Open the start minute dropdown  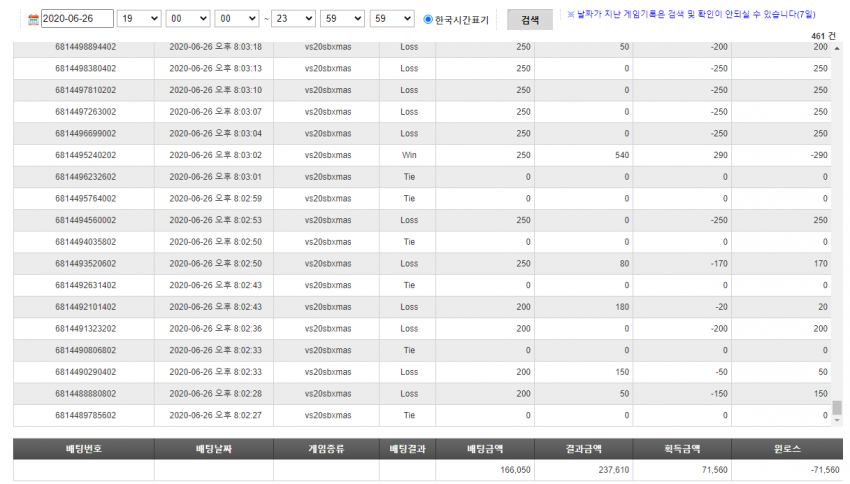tap(188, 18)
